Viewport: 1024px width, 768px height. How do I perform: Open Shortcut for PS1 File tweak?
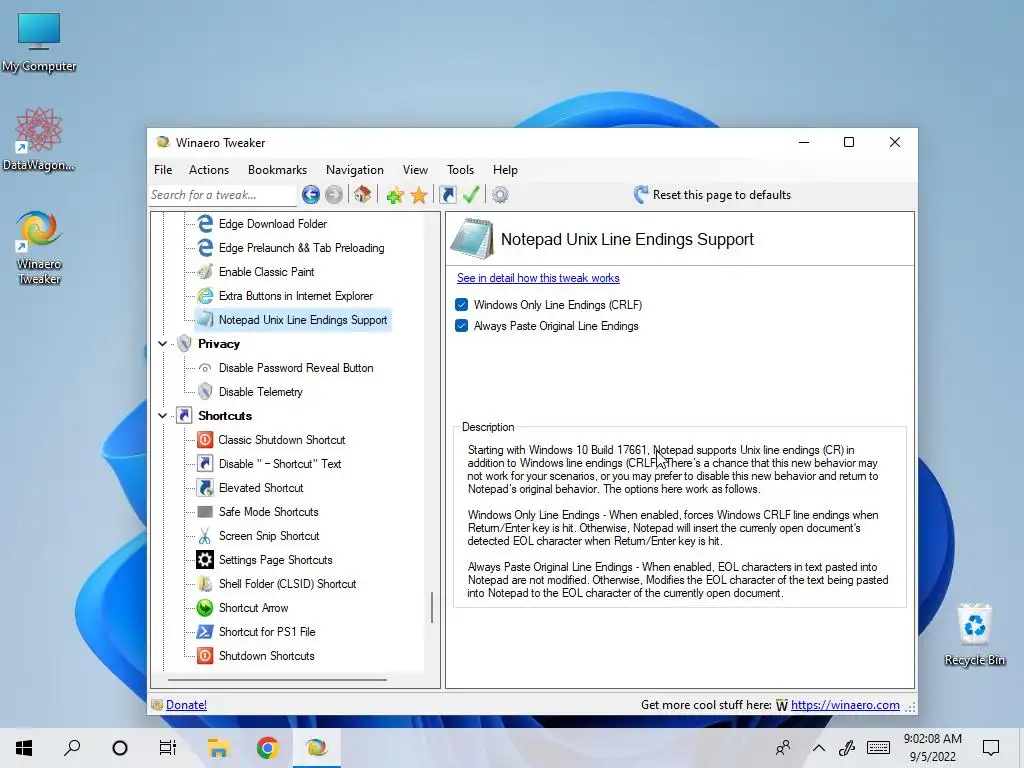point(266,632)
